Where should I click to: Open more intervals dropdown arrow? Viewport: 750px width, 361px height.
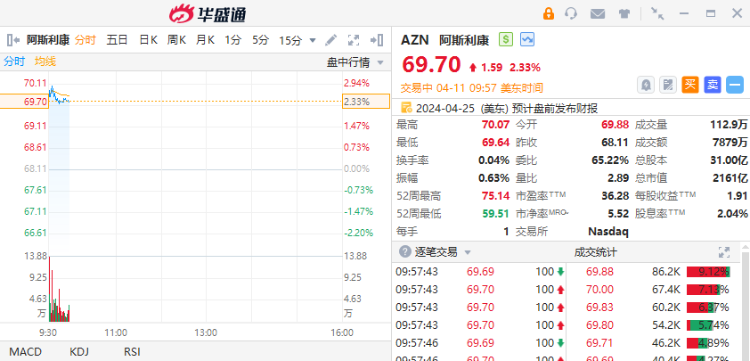point(313,41)
